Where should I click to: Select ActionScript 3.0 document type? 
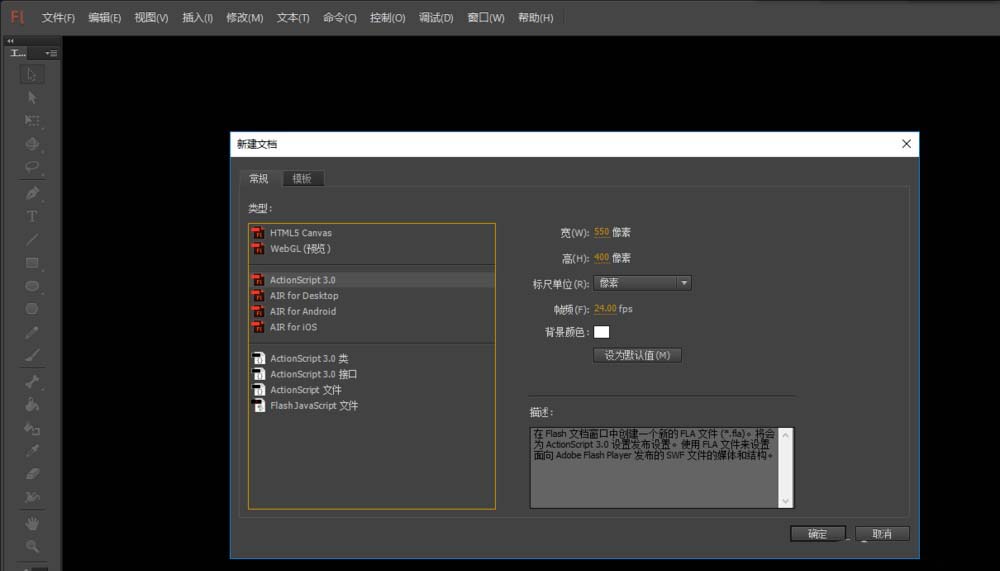[x=372, y=280]
